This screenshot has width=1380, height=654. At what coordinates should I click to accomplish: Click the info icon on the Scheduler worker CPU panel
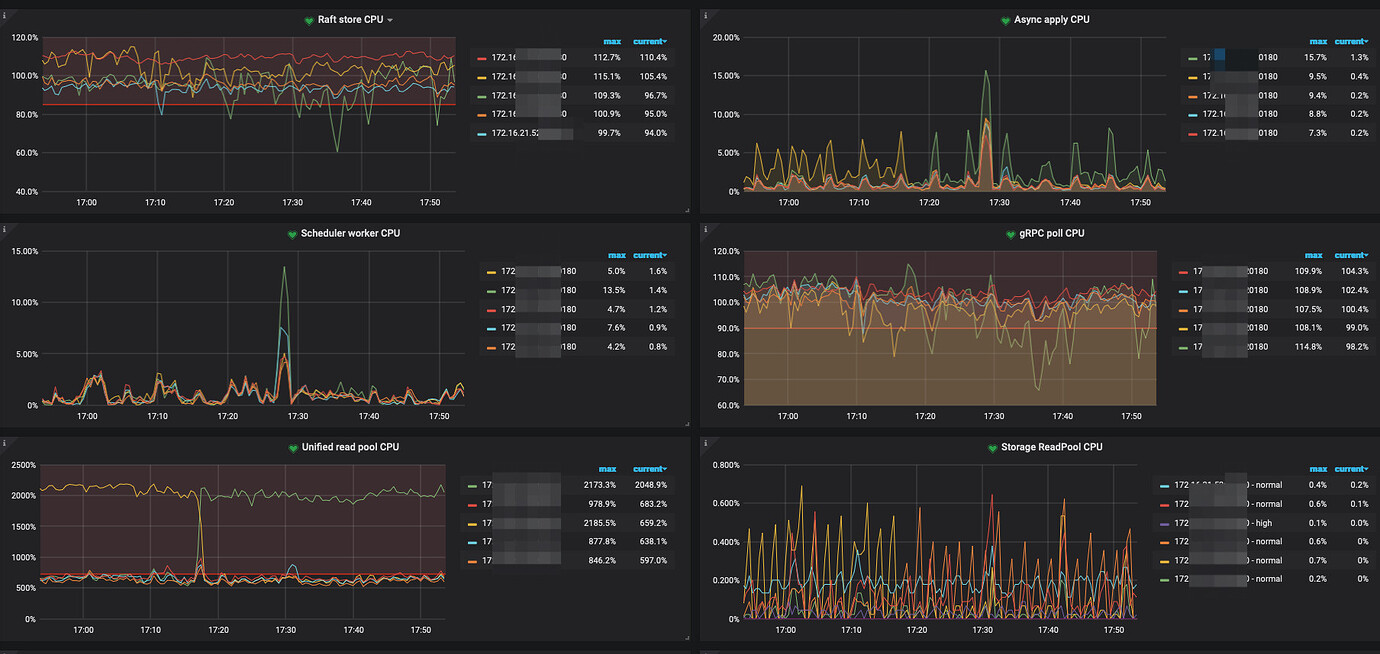coord(6,228)
